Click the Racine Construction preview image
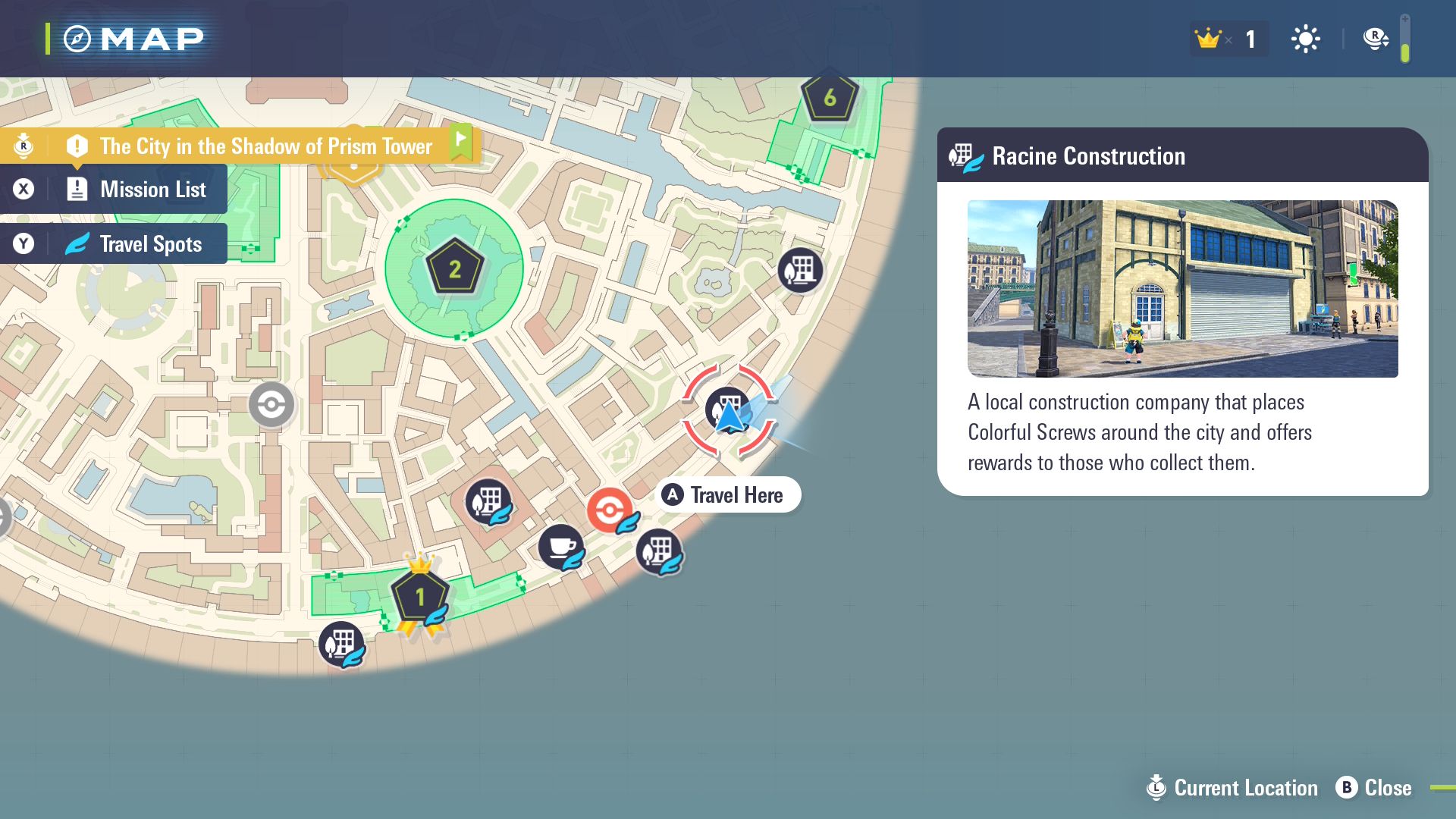The image size is (1456, 819). 1182,288
